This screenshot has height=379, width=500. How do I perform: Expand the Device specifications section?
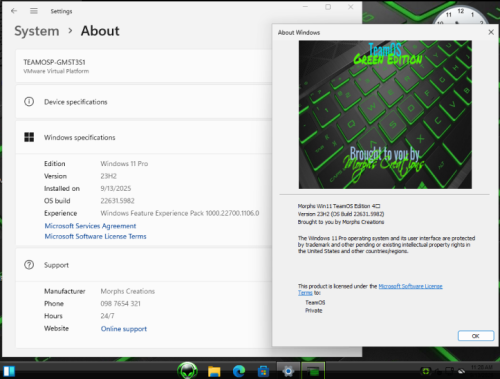[143, 101]
